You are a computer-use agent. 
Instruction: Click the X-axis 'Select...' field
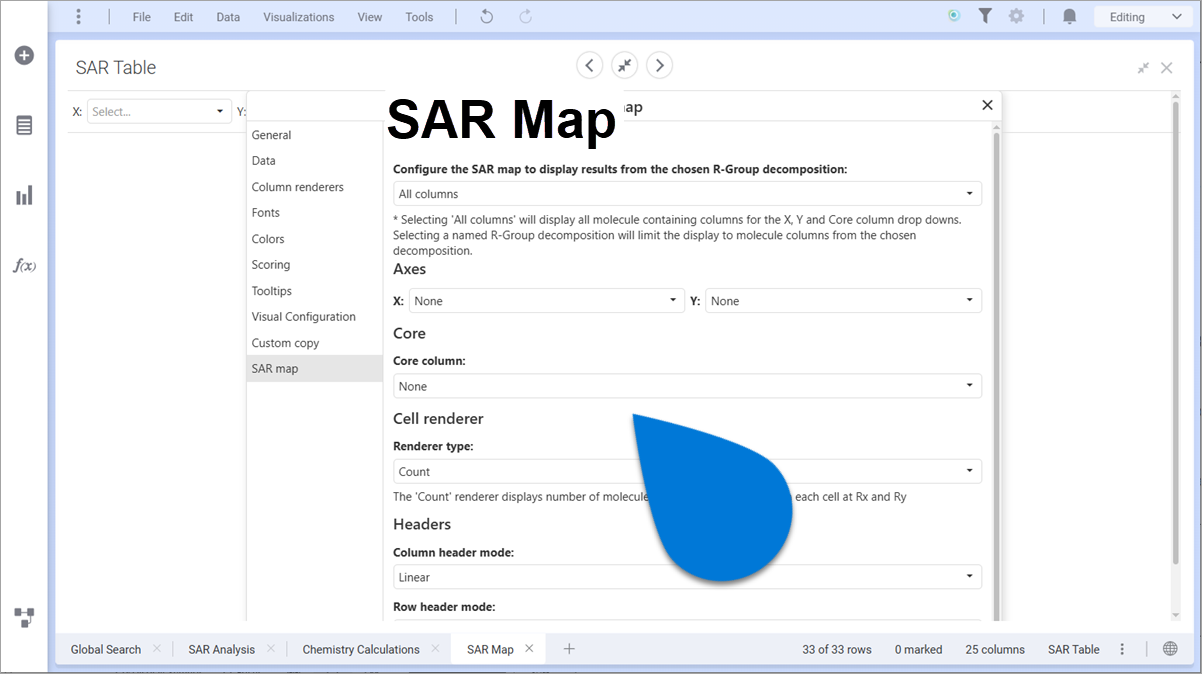(158, 111)
